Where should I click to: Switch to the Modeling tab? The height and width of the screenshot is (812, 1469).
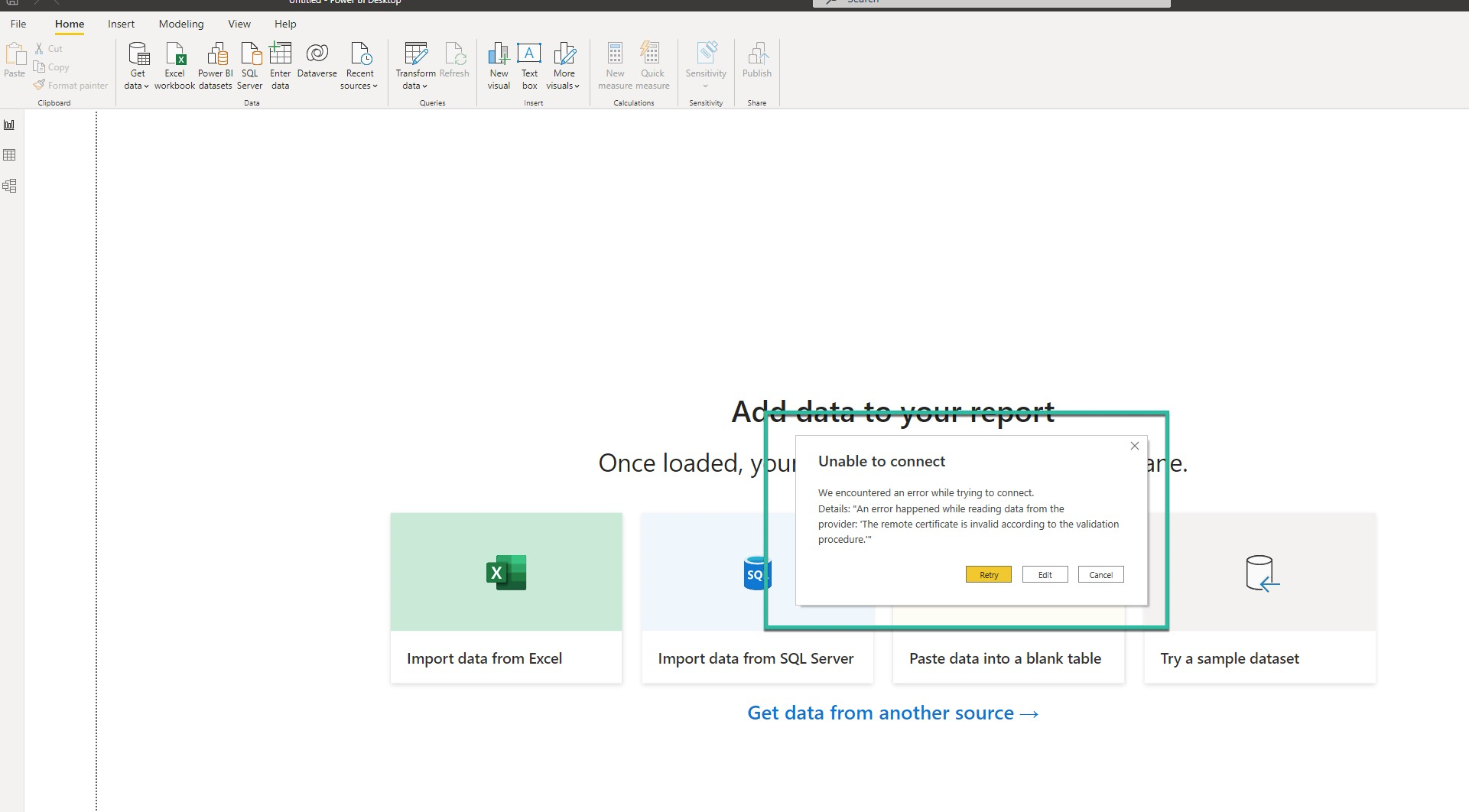(x=181, y=24)
